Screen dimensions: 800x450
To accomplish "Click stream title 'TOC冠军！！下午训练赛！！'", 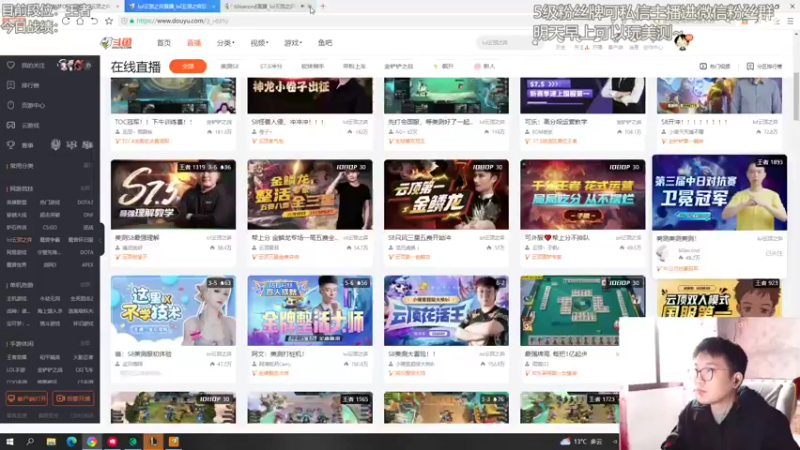I will (x=156, y=122).
